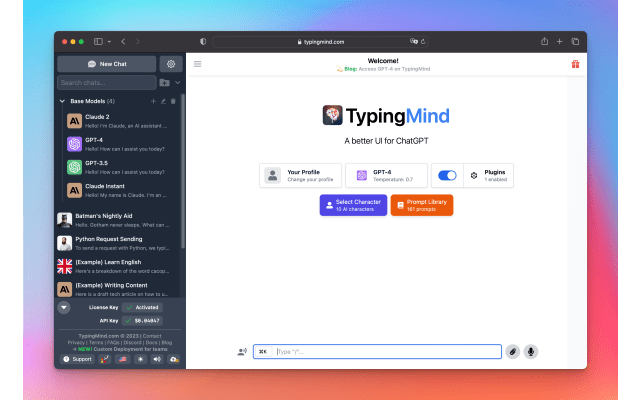The height and width of the screenshot is (400, 640).
Task: Open GPT-4 model settings card
Action: pyautogui.click(x=386, y=176)
